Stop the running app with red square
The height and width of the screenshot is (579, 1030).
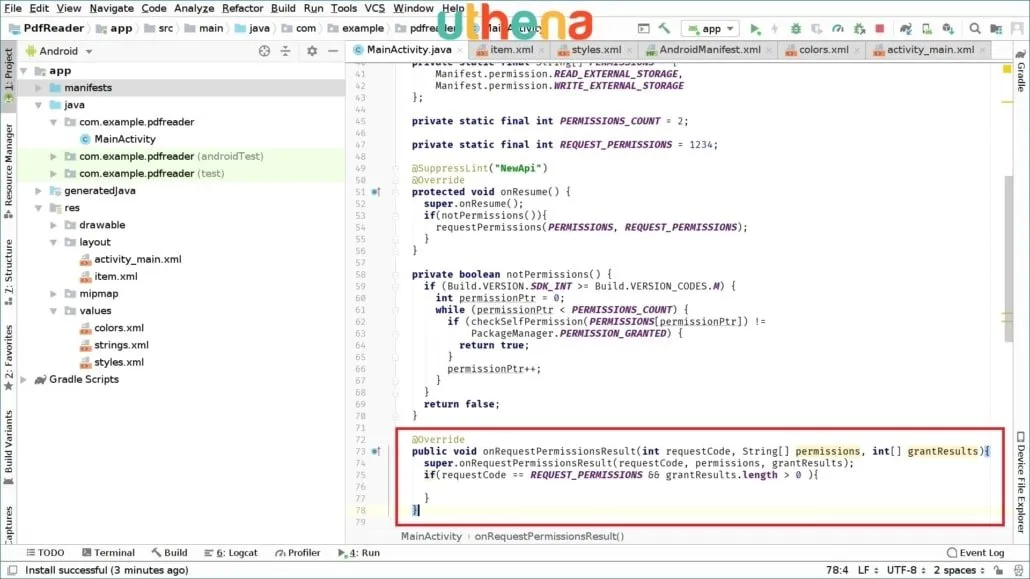click(880, 29)
